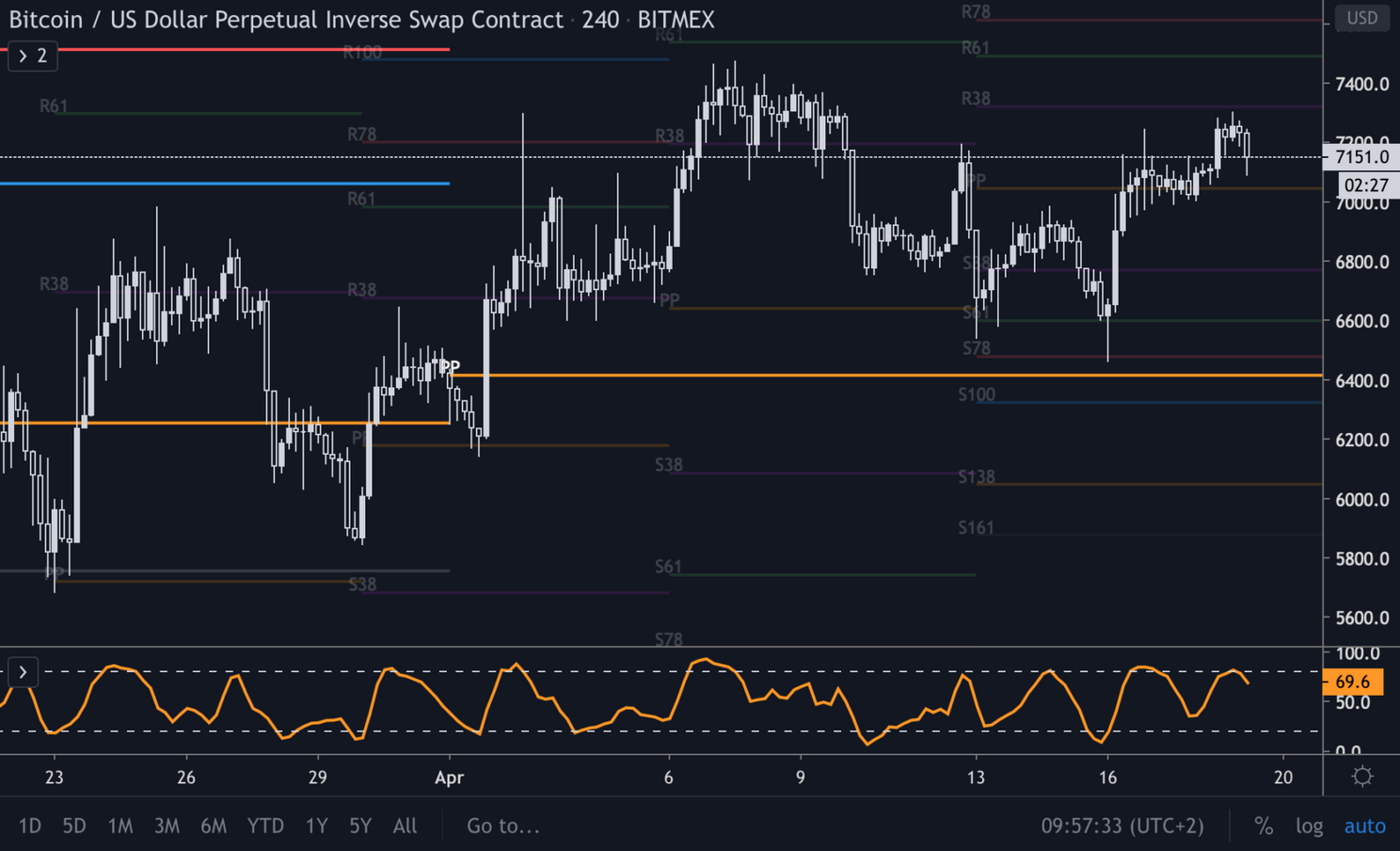The image size is (1400, 851).
Task: Select the 3M time range
Action: (x=167, y=826)
